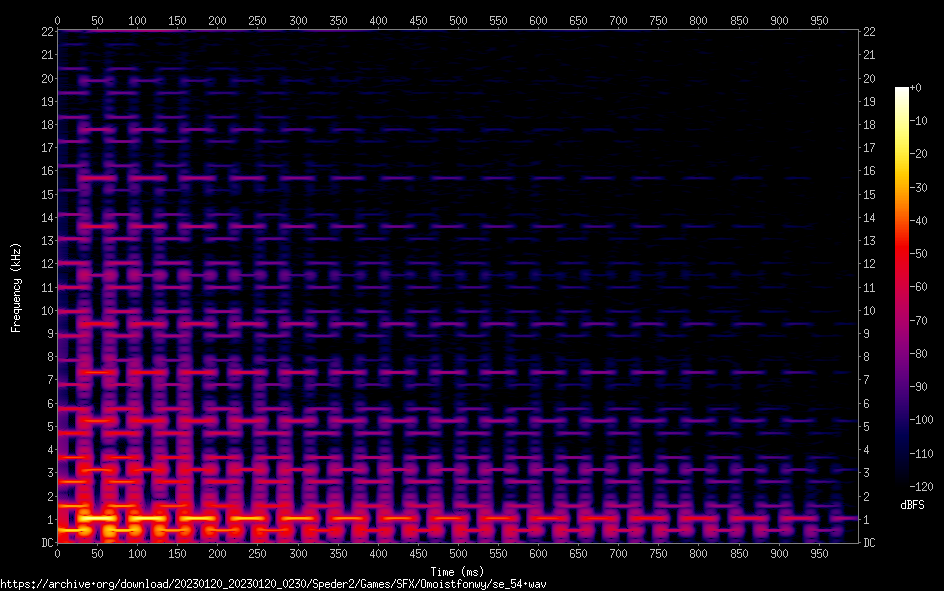Click the 500 ms marker on top time axis
Image resolution: width=944 pixels, height=591 pixels.
458,20
